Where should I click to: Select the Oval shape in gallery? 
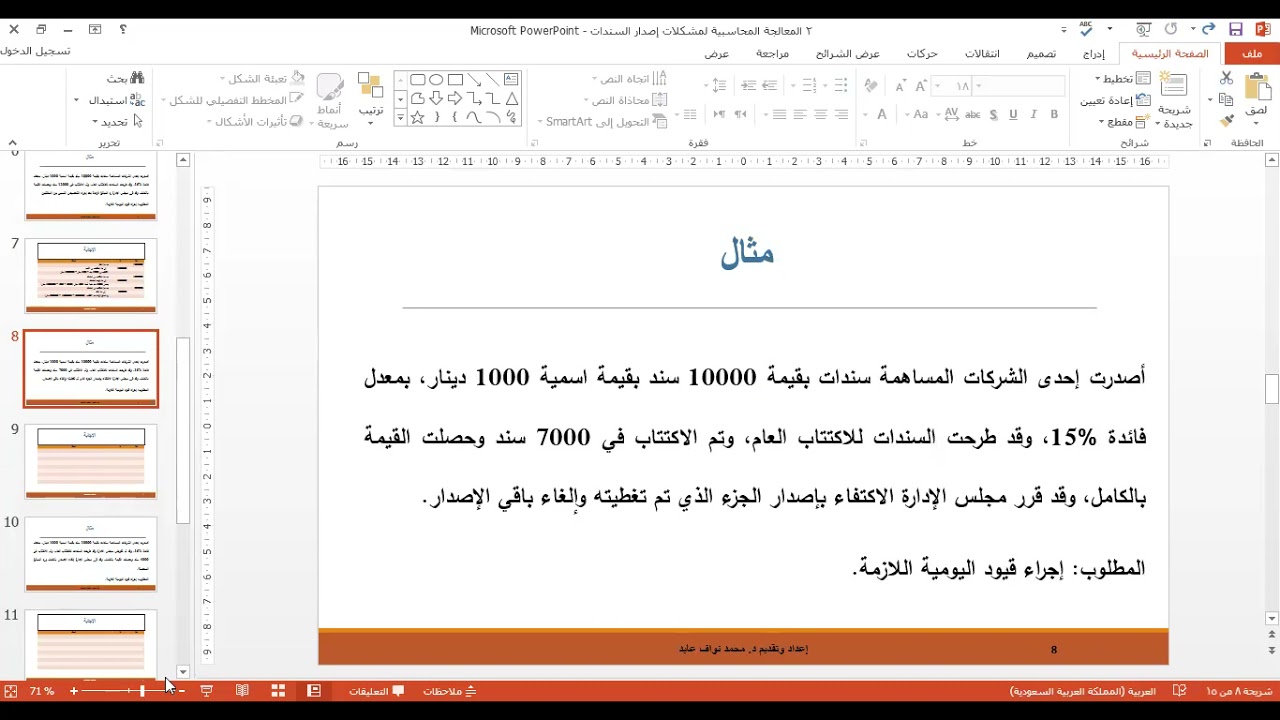tap(436, 79)
